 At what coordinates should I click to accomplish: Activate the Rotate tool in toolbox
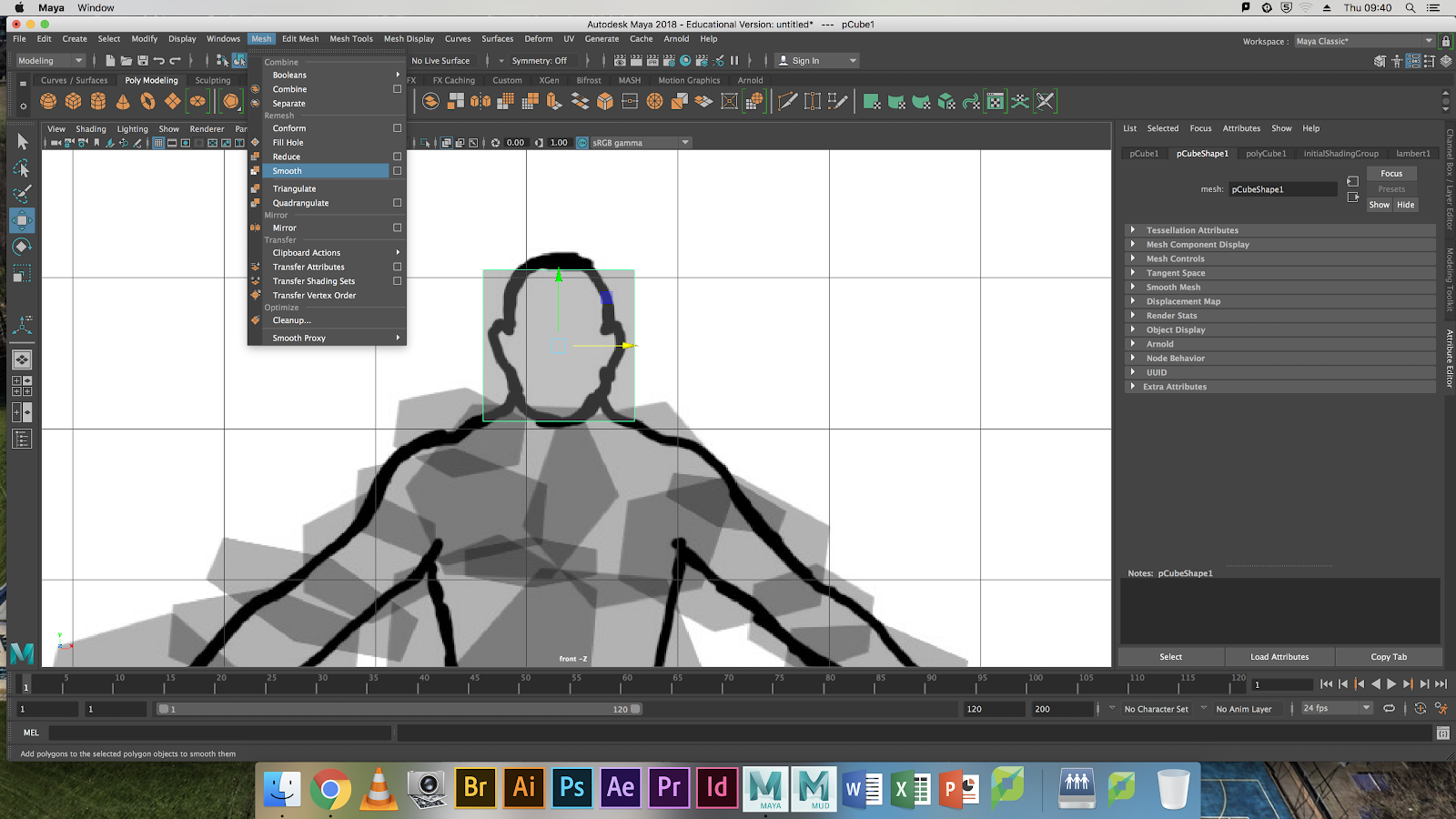tap(23, 247)
